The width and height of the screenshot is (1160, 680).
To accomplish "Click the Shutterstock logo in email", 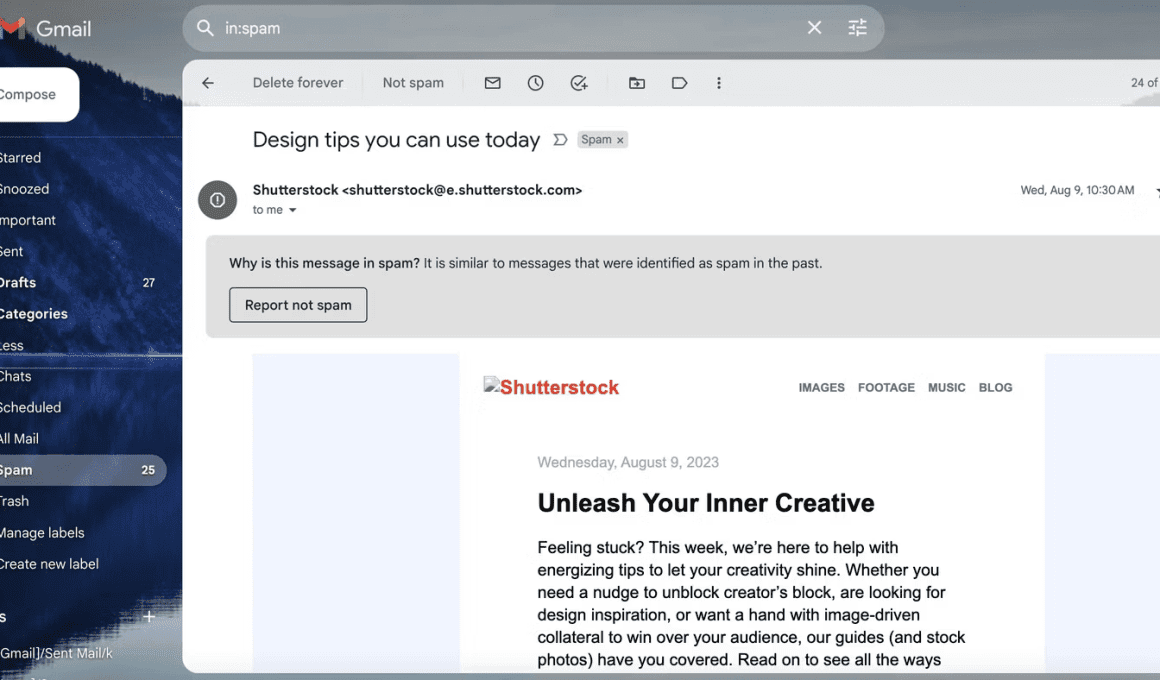I will coord(551,387).
